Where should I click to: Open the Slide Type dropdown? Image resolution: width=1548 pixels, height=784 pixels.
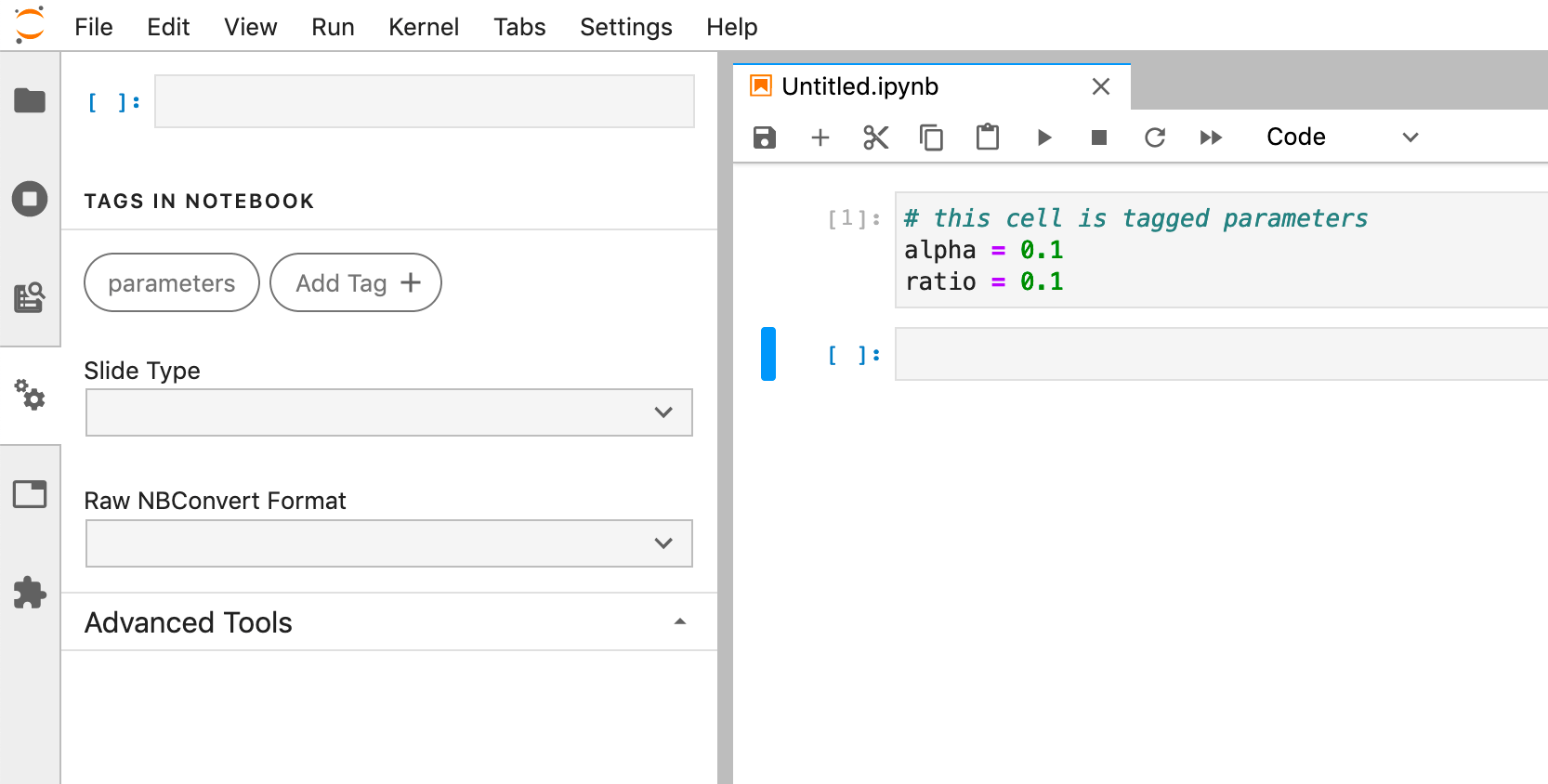(388, 412)
